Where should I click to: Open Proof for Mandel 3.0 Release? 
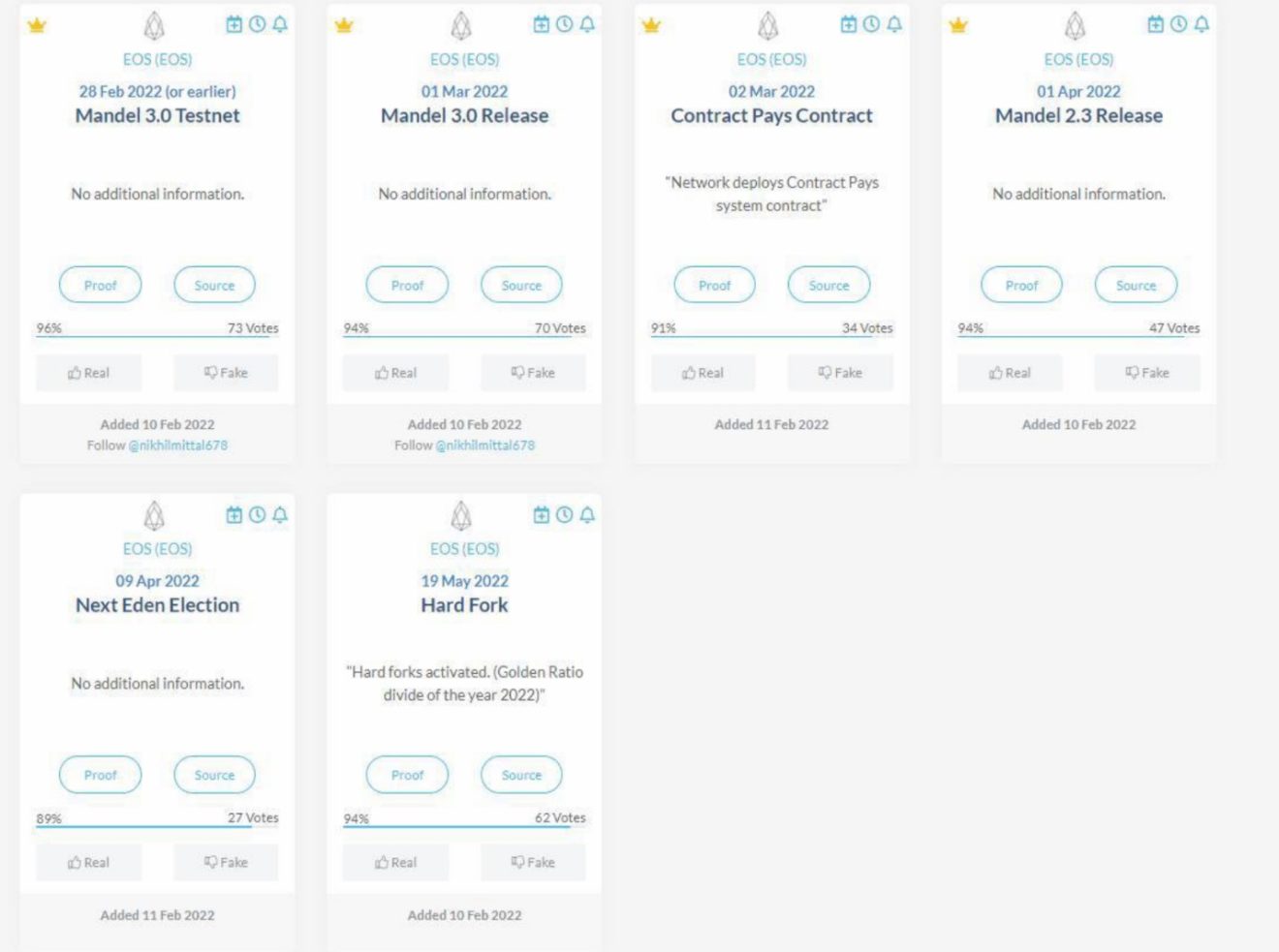pos(407,285)
